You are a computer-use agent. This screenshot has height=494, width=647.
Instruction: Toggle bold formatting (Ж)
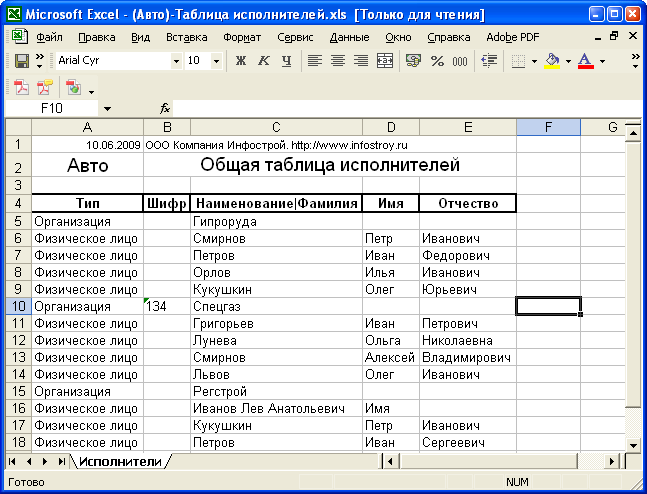[x=241, y=61]
